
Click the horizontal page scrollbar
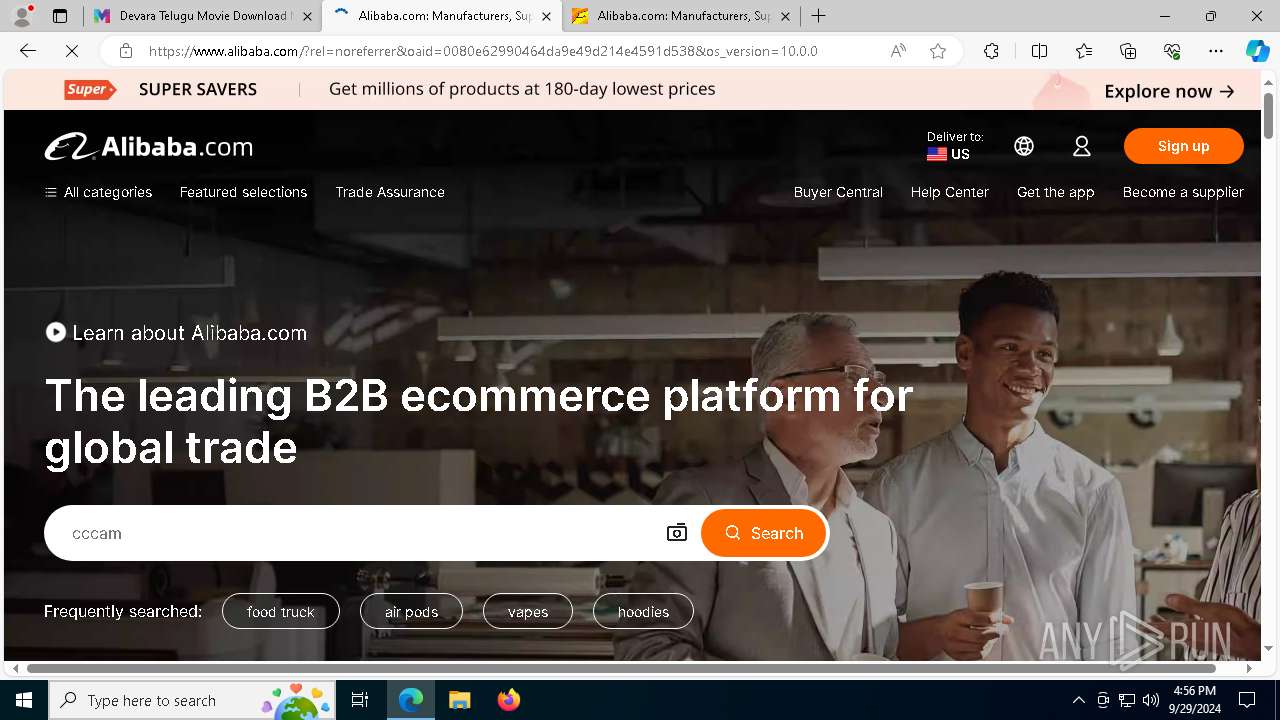click(x=621, y=668)
